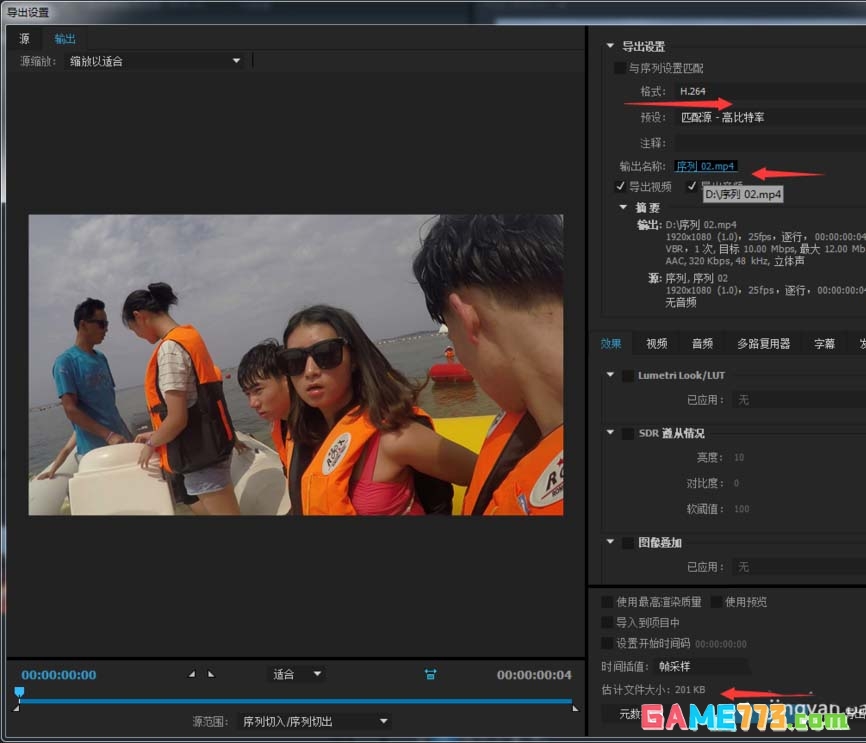Switch to the 源 (Source) tab
This screenshot has width=866, height=743.
[x=24, y=39]
